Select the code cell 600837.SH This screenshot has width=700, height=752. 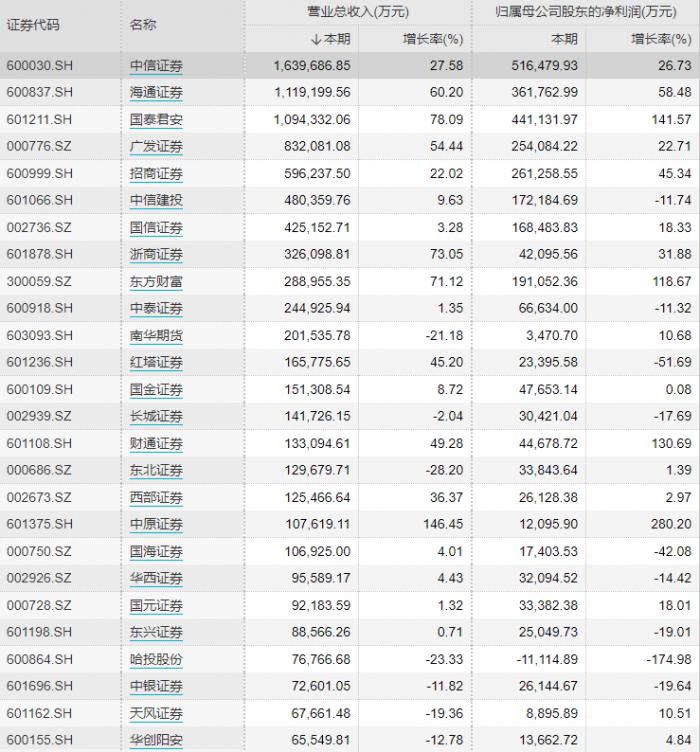click(40, 92)
